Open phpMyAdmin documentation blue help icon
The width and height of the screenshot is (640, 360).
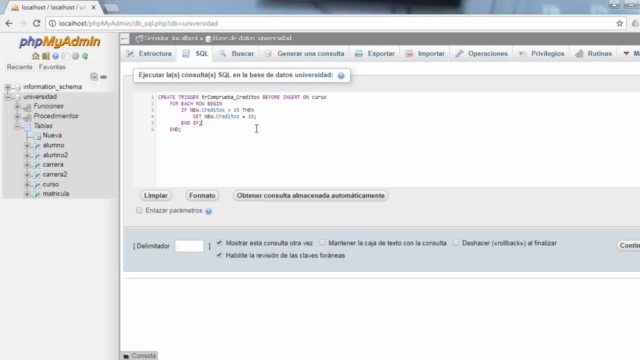pyautogui.click(x=56, y=56)
